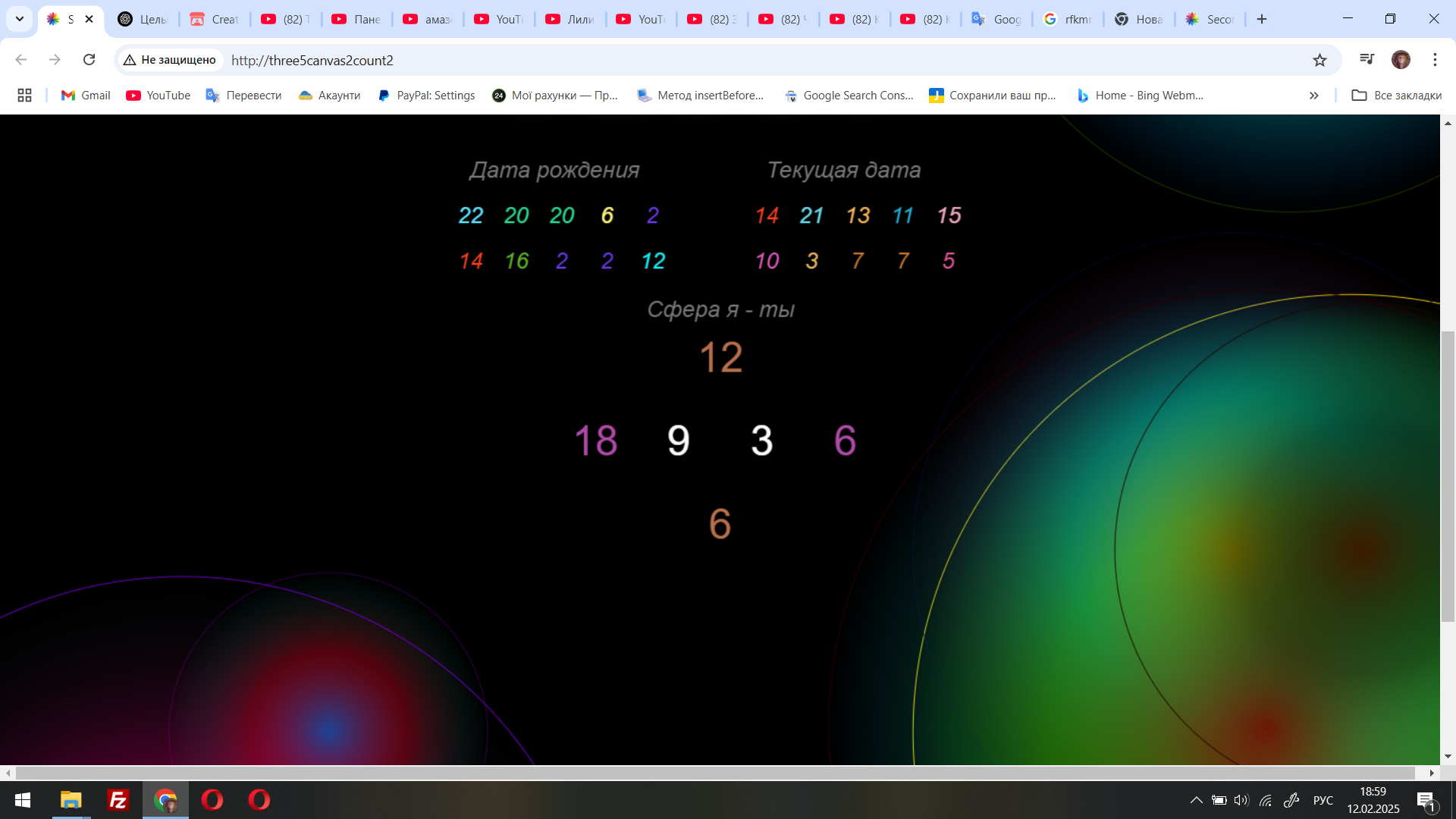Click the scroll-down arrow of page scrollbar

pos(1448,756)
